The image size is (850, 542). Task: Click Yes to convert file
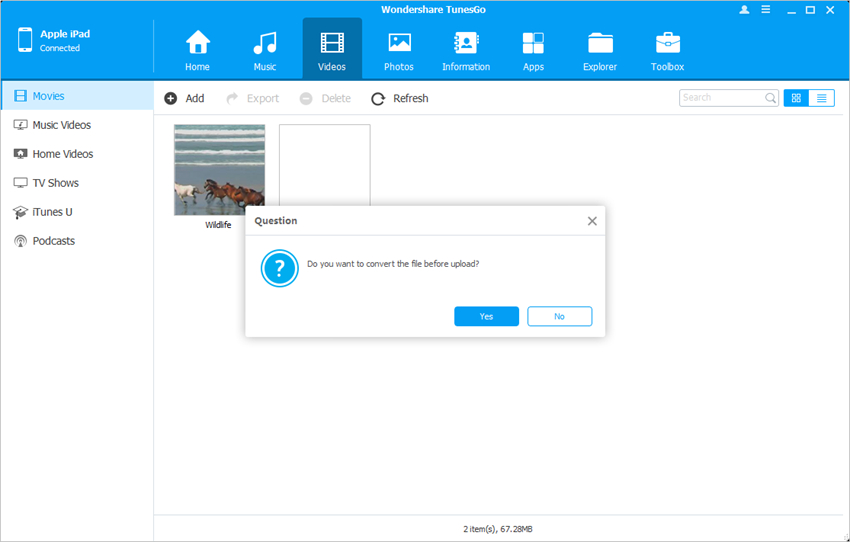coord(486,316)
